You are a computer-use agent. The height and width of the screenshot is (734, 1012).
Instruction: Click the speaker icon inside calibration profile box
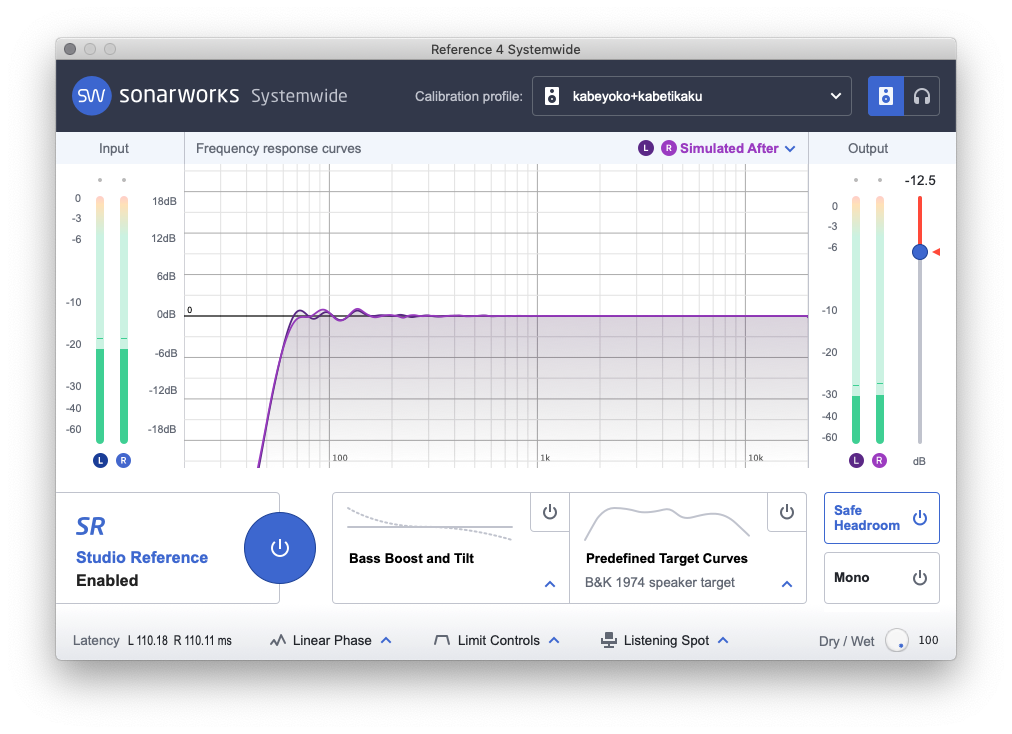(552, 96)
